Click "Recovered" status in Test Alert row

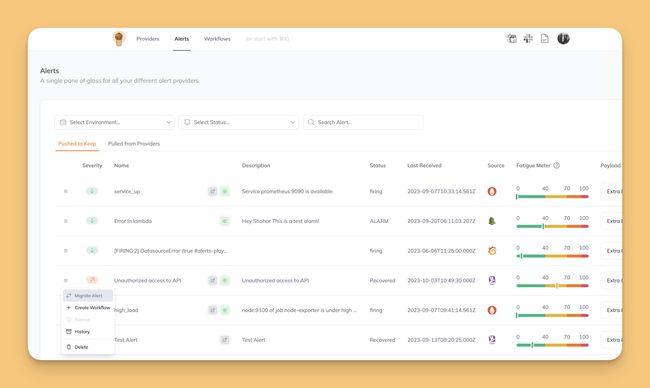click(x=382, y=340)
